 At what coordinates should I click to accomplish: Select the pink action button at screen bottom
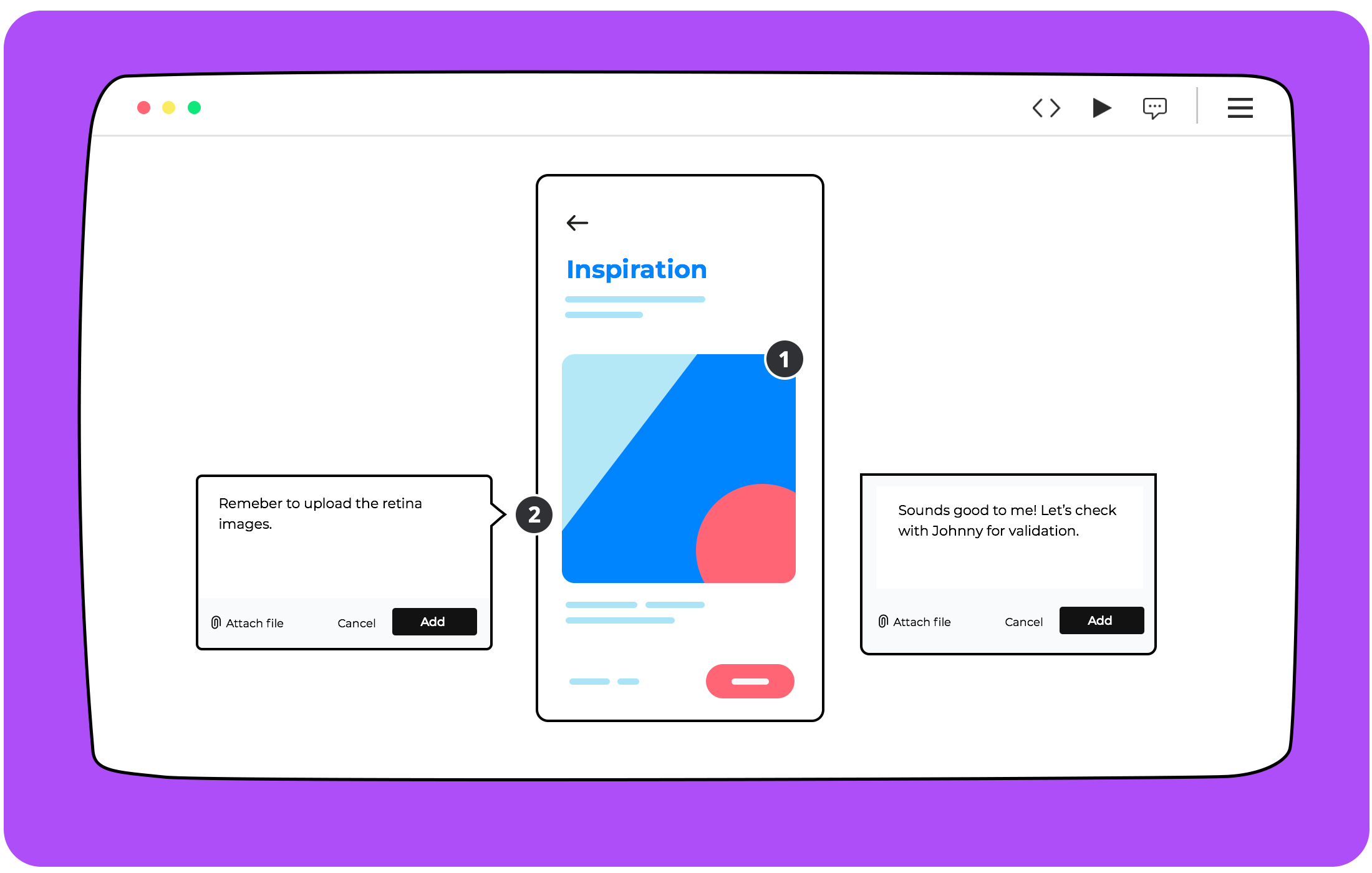[x=750, y=680]
